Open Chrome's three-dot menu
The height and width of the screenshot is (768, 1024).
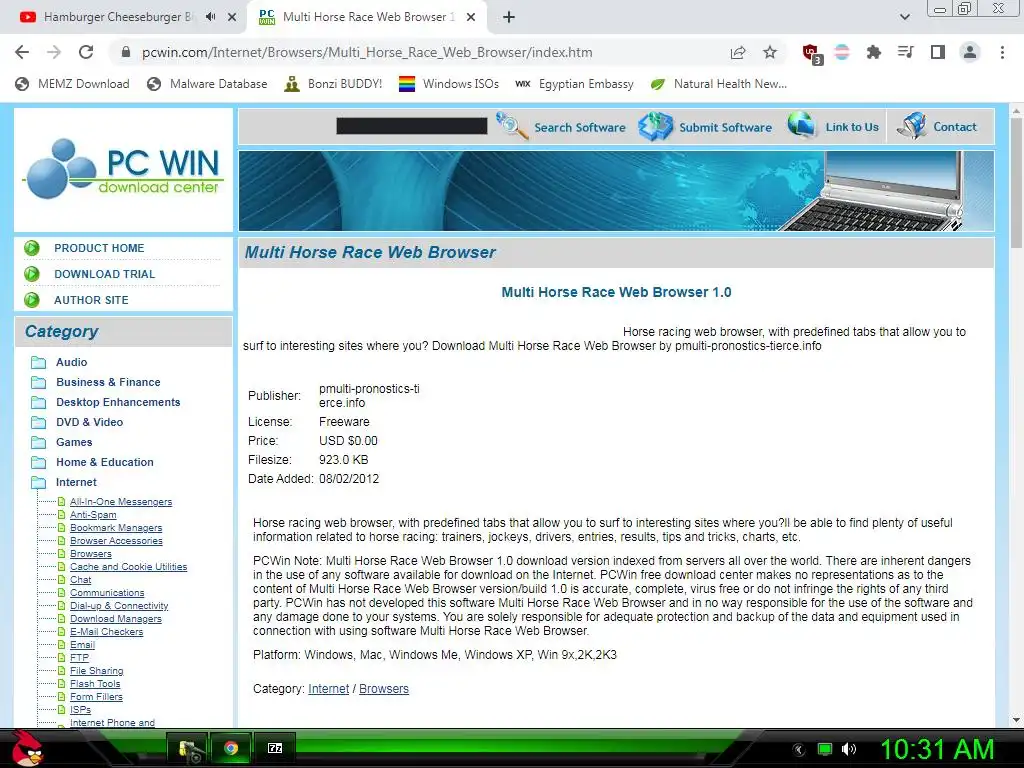tap(1002, 52)
